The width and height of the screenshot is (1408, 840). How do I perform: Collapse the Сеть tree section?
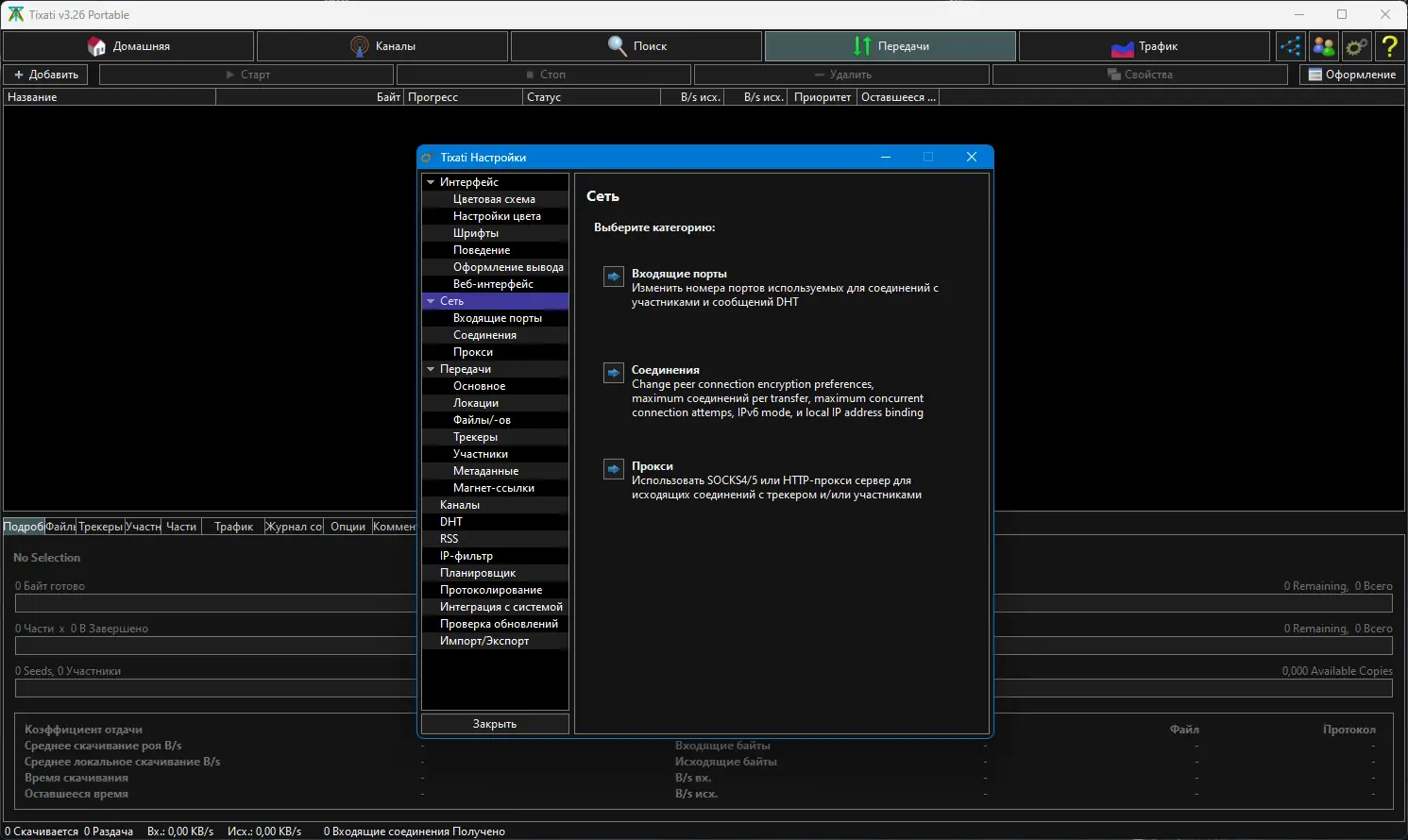[431, 301]
